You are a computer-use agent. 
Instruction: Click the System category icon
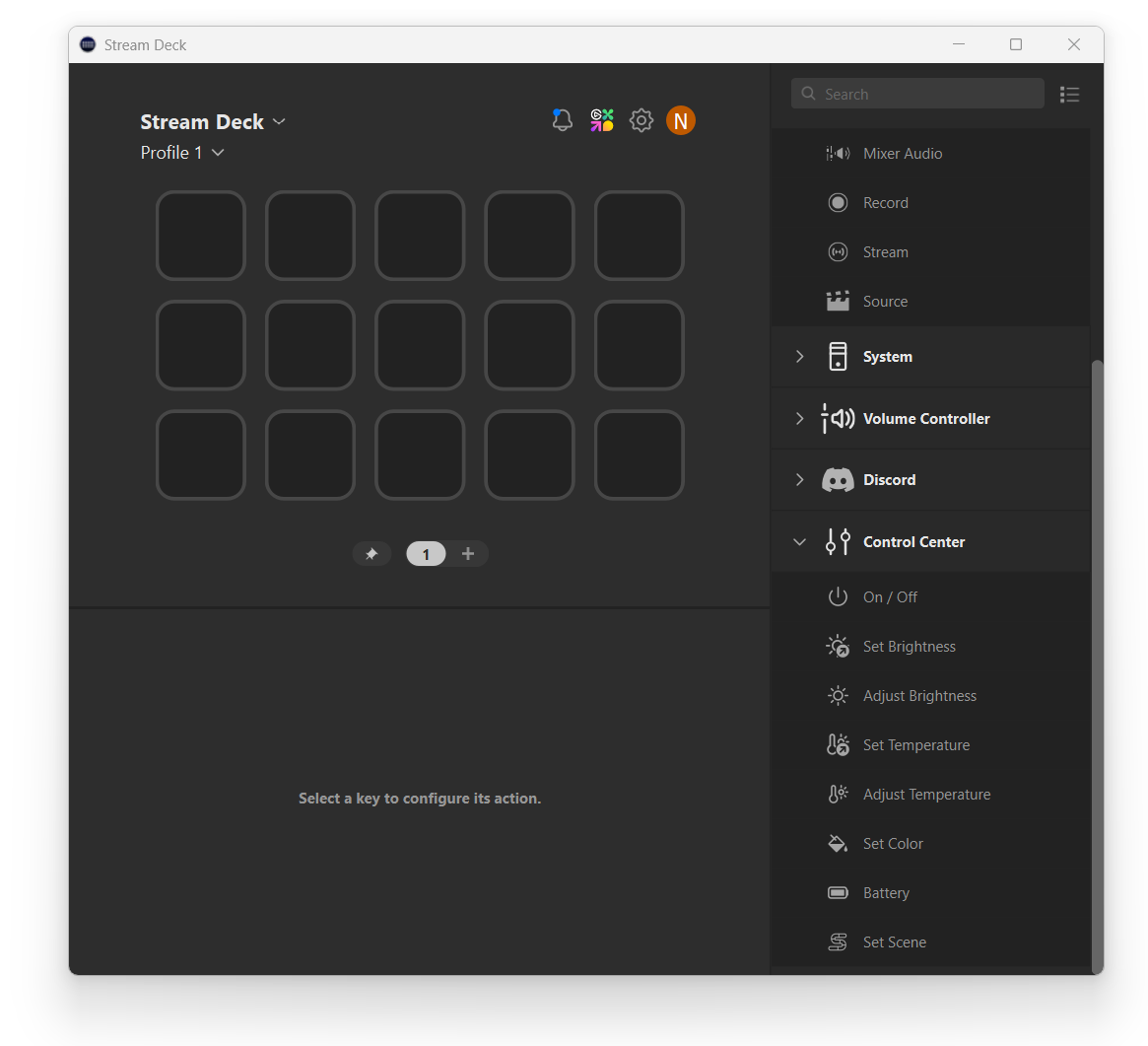pos(838,357)
